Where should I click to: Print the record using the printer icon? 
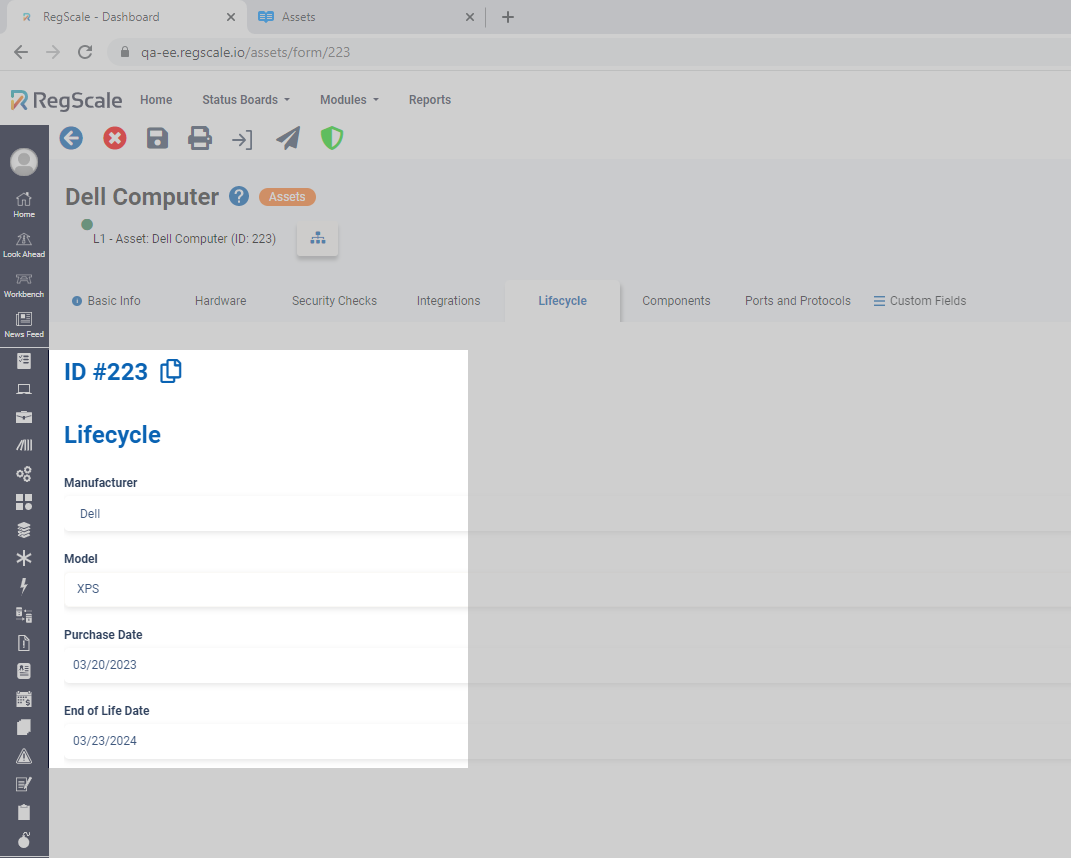point(199,139)
